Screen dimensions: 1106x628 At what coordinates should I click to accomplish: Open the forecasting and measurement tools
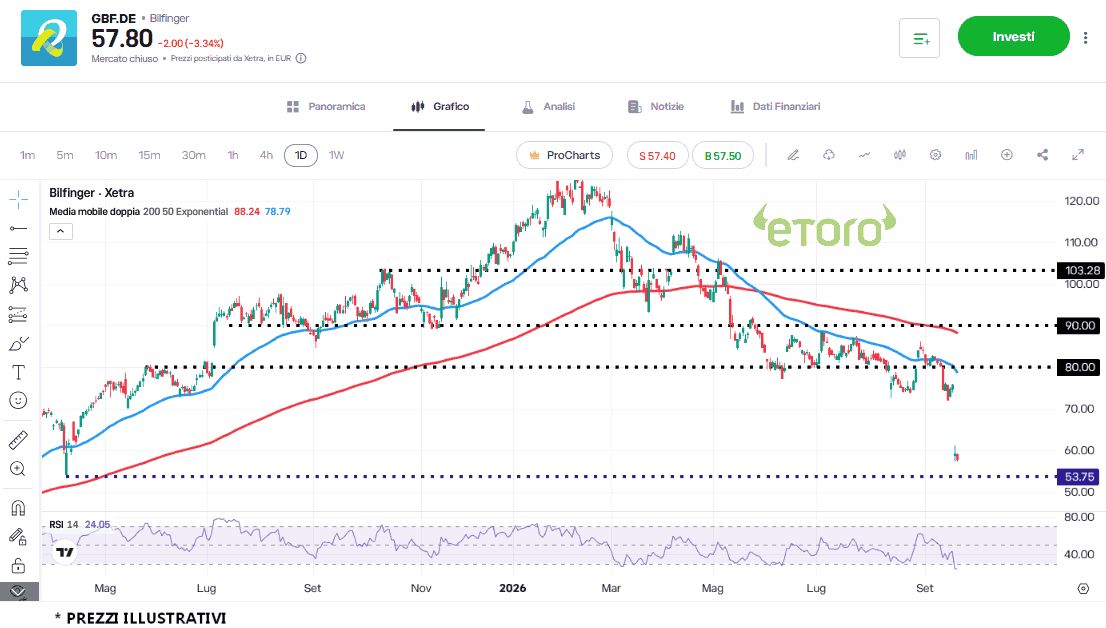click(x=18, y=314)
